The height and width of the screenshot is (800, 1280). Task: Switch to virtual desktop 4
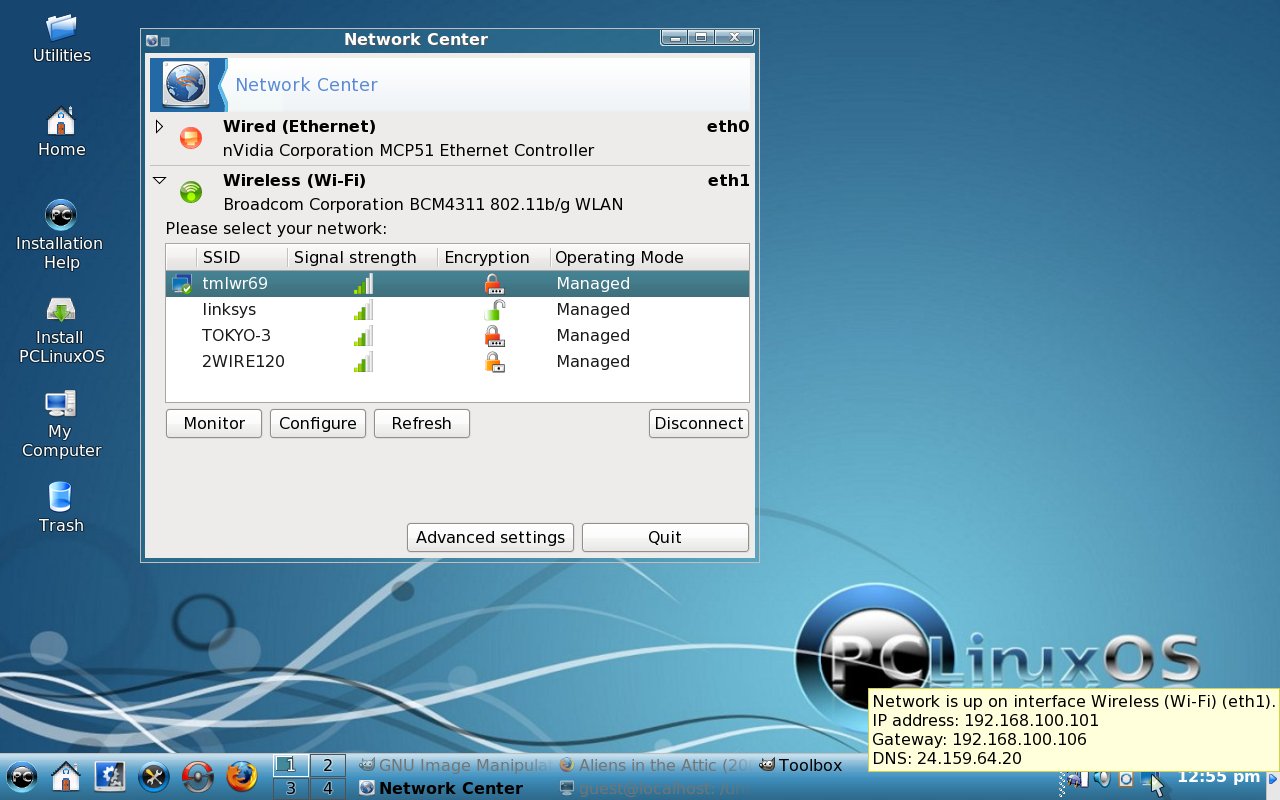(328, 788)
